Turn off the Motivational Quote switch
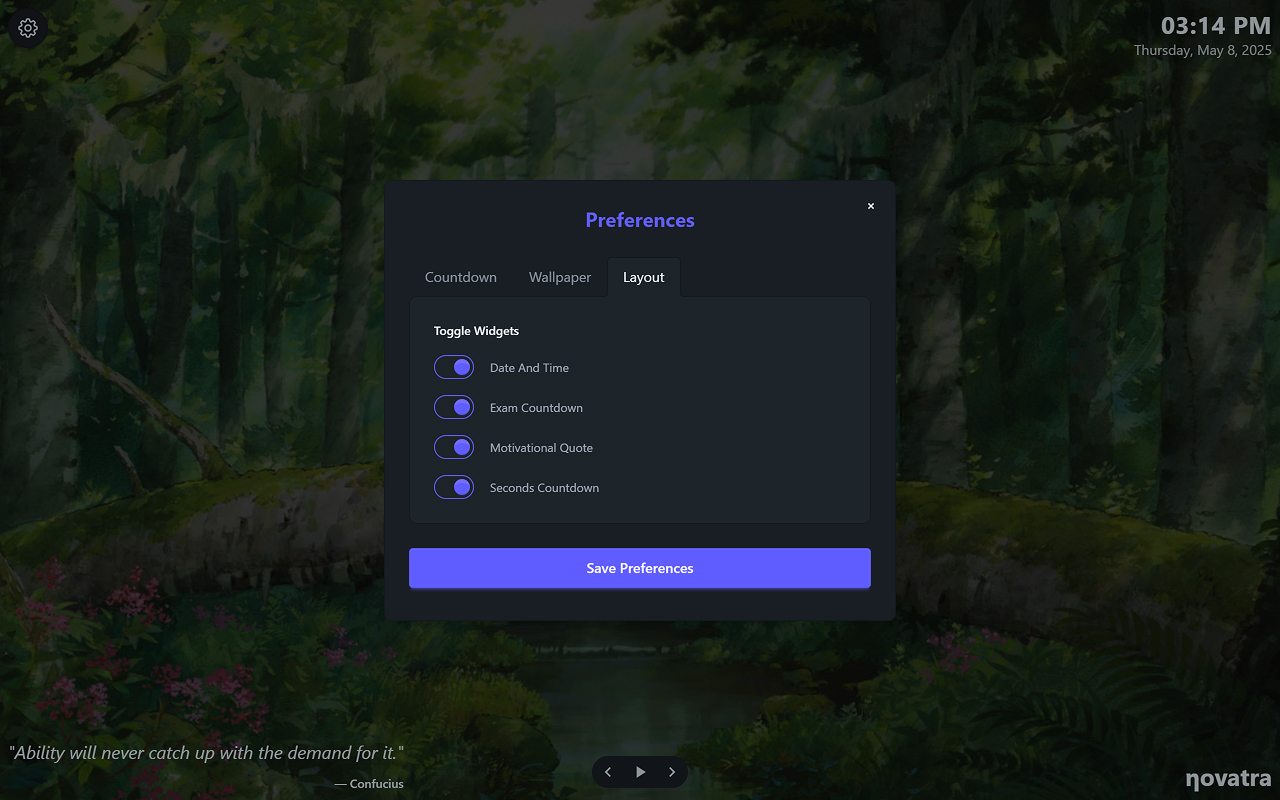This screenshot has height=800, width=1280. [454, 448]
